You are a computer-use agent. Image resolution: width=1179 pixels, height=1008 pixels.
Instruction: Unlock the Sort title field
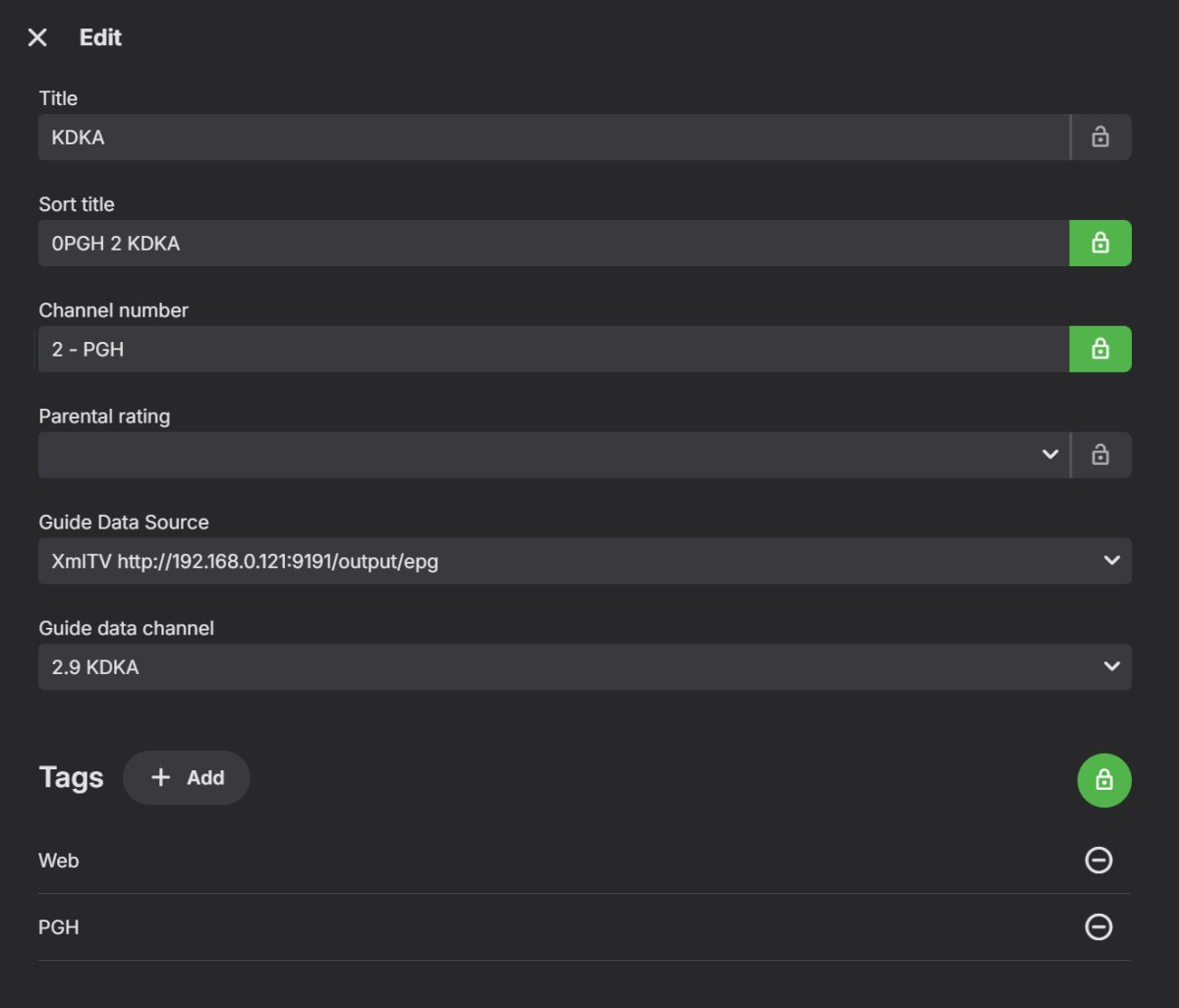click(1100, 244)
